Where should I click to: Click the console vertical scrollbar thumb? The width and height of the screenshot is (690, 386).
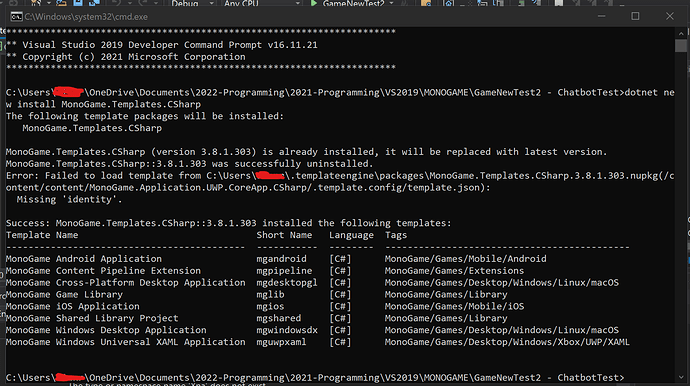(681, 46)
